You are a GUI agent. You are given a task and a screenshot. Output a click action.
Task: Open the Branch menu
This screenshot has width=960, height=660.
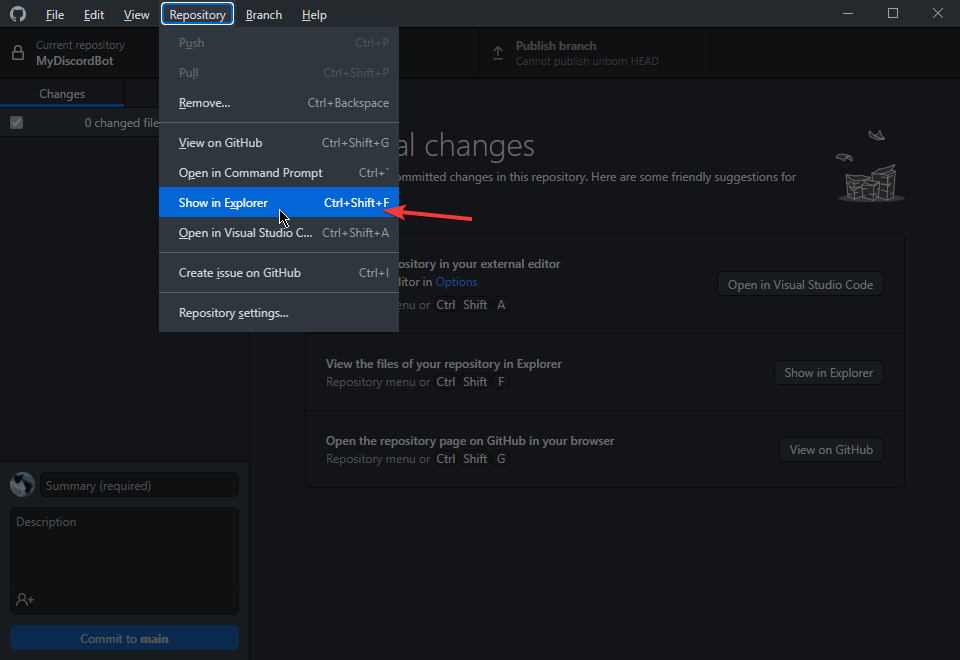[264, 15]
